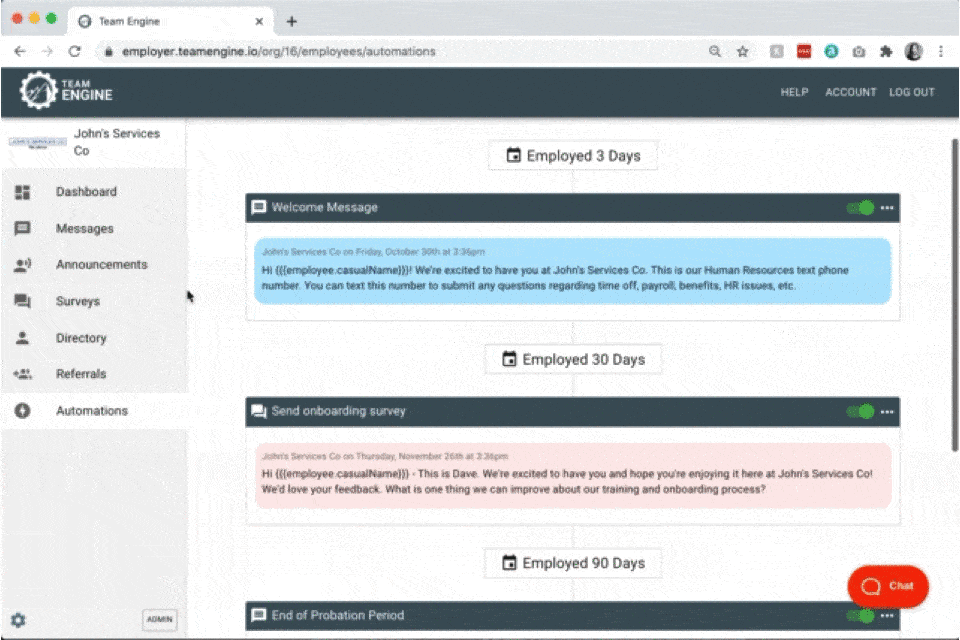Open the red Chat button
Viewport: 960px width, 640px height.
click(x=888, y=586)
